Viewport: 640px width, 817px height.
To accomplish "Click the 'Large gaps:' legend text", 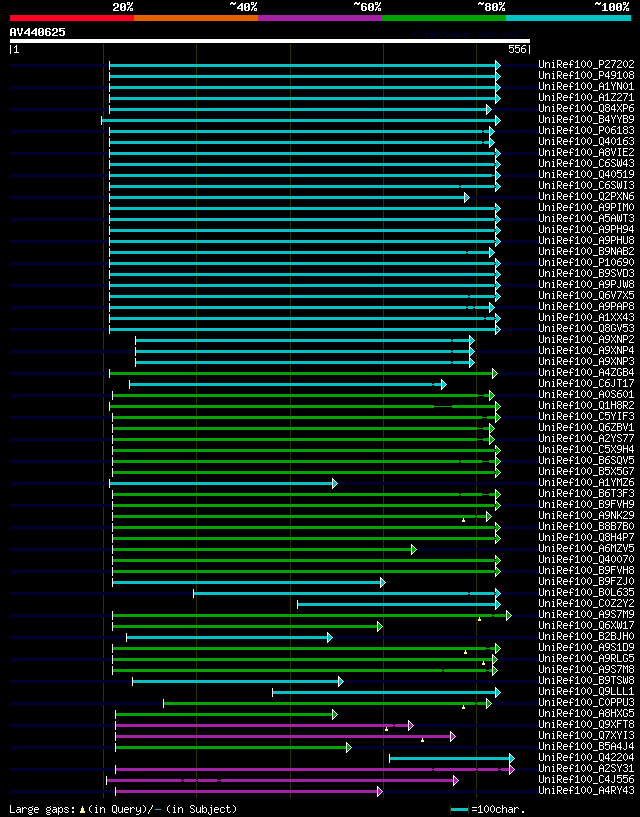I will click(x=42, y=809).
